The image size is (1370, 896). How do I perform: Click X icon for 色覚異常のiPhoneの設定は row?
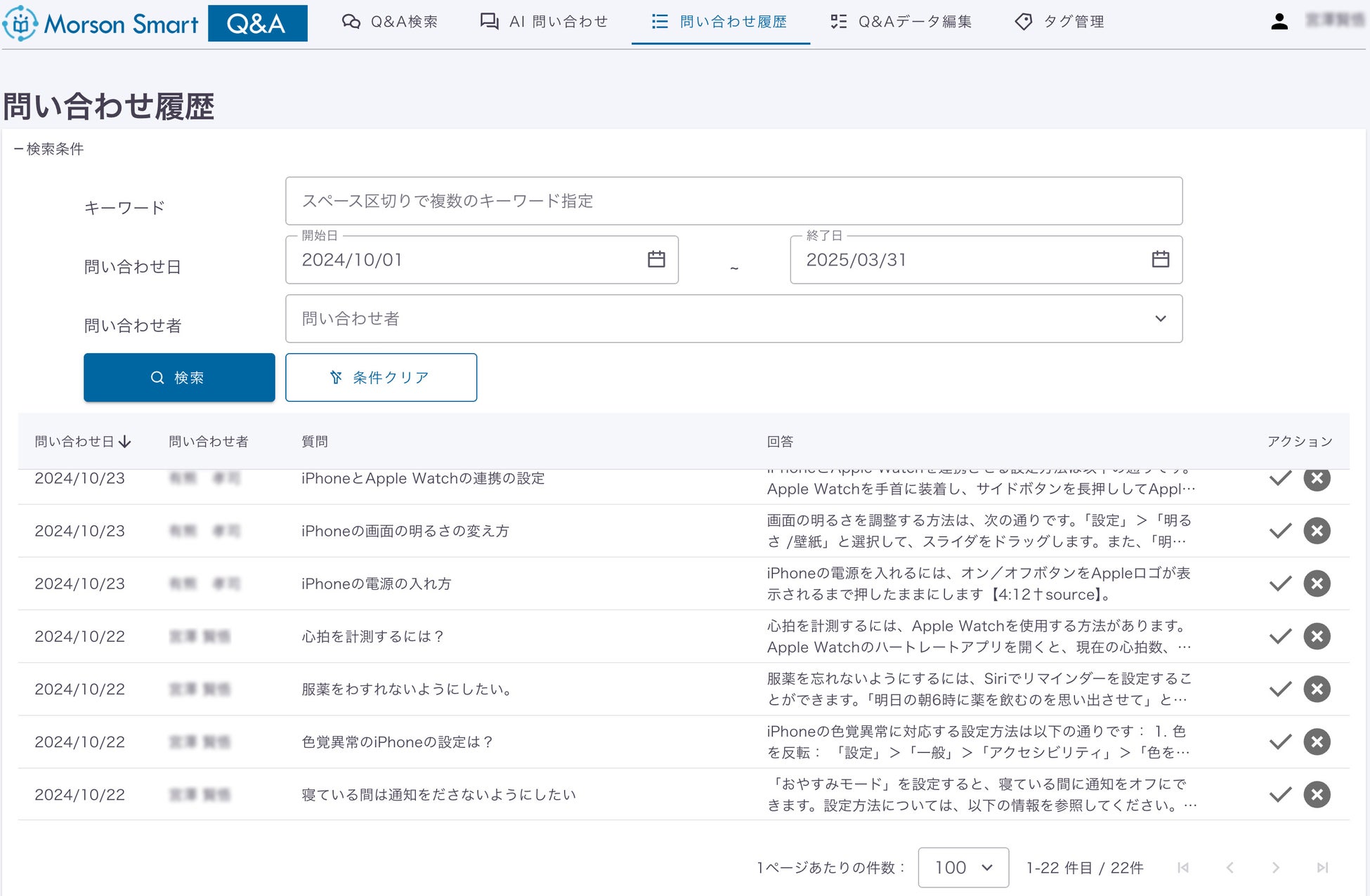(1317, 742)
